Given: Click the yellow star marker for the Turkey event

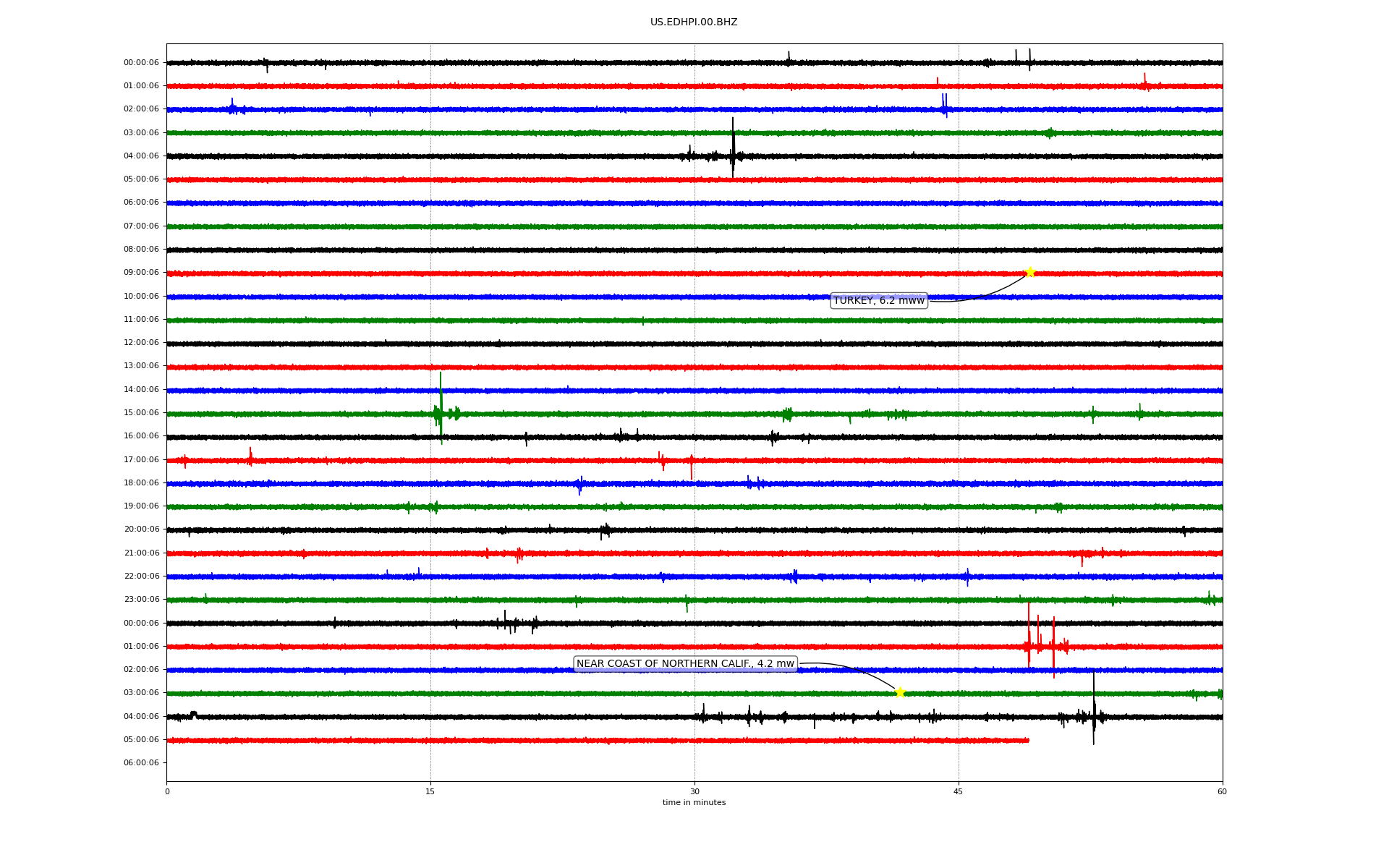Looking at the screenshot, I should 1030,273.
